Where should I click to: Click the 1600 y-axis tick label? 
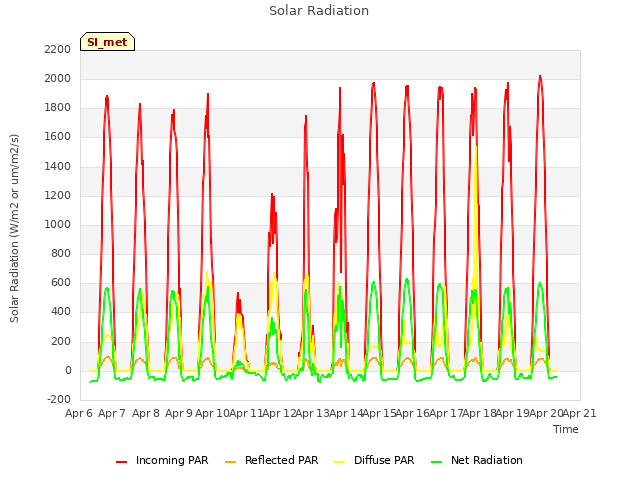tap(58, 137)
